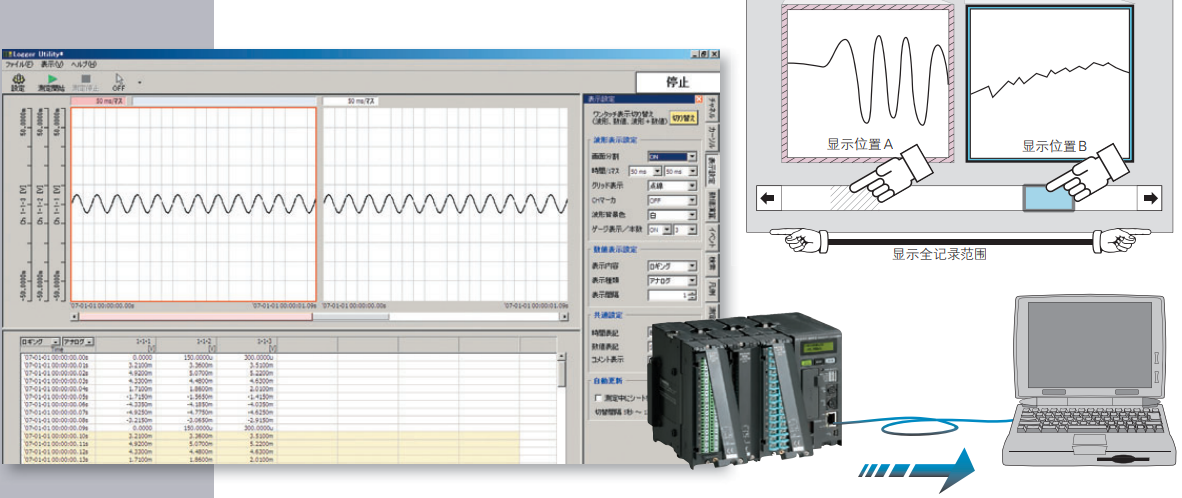Click the 显示位置 A waveform thumbnail
Image resolution: width=1182 pixels, height=498 pixels.
click(x=866, y=83)
